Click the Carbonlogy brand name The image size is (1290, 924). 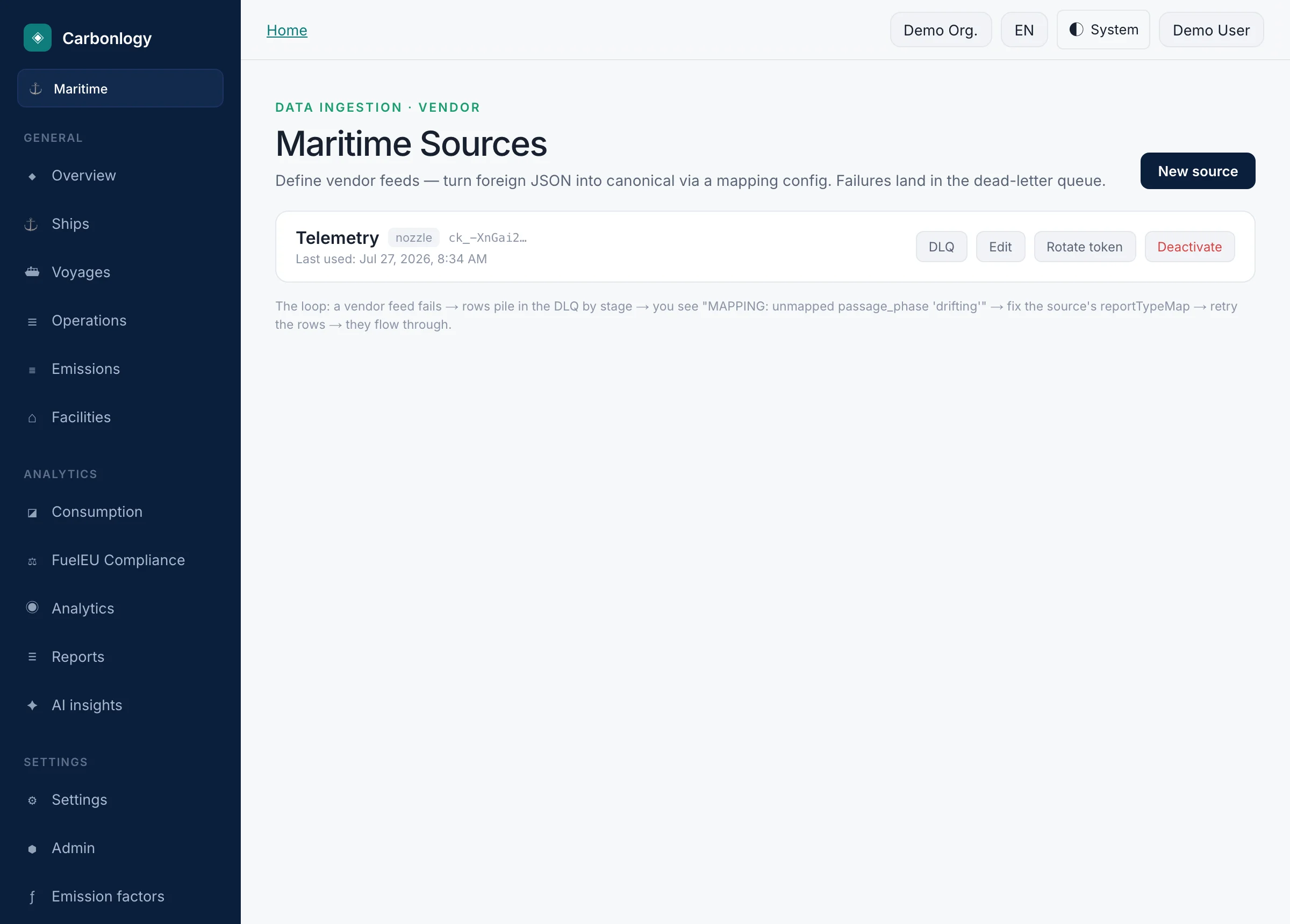[x=107, y=38]
